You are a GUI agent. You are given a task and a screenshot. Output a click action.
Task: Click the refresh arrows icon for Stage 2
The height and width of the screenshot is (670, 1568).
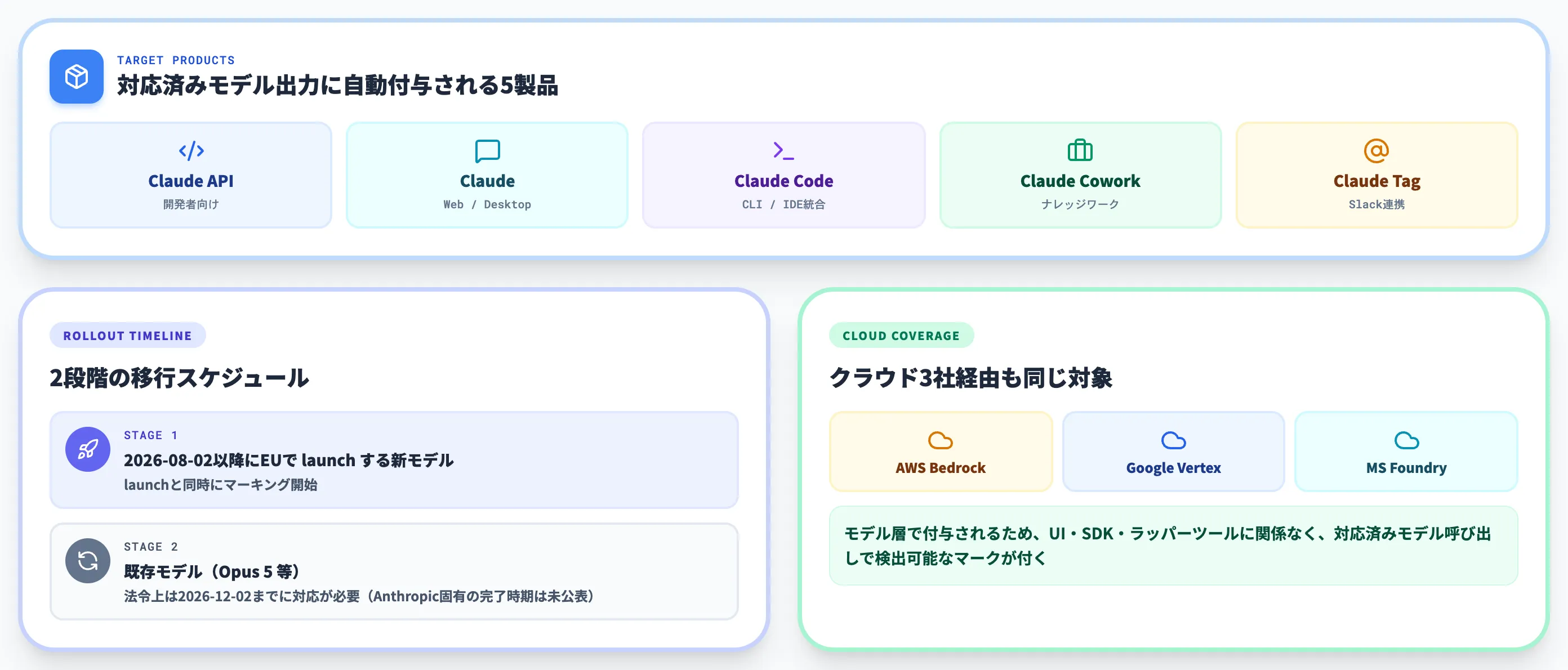88,560
